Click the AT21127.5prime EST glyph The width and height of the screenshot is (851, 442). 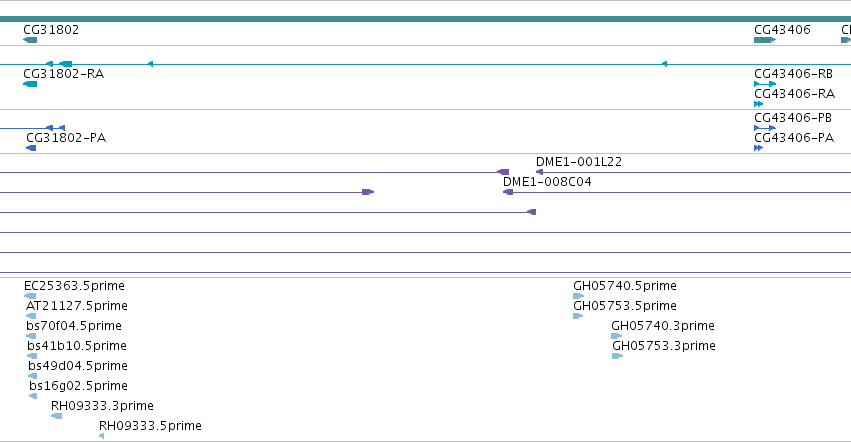(x=31, y=316)
